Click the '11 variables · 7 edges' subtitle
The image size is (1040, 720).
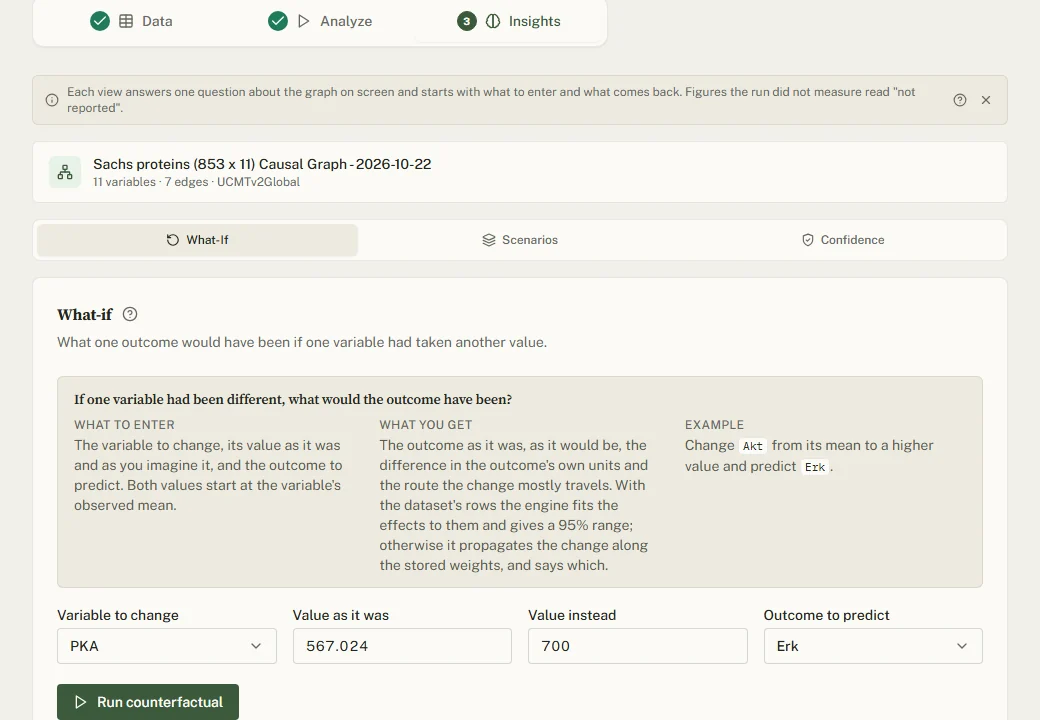(196, 182)
